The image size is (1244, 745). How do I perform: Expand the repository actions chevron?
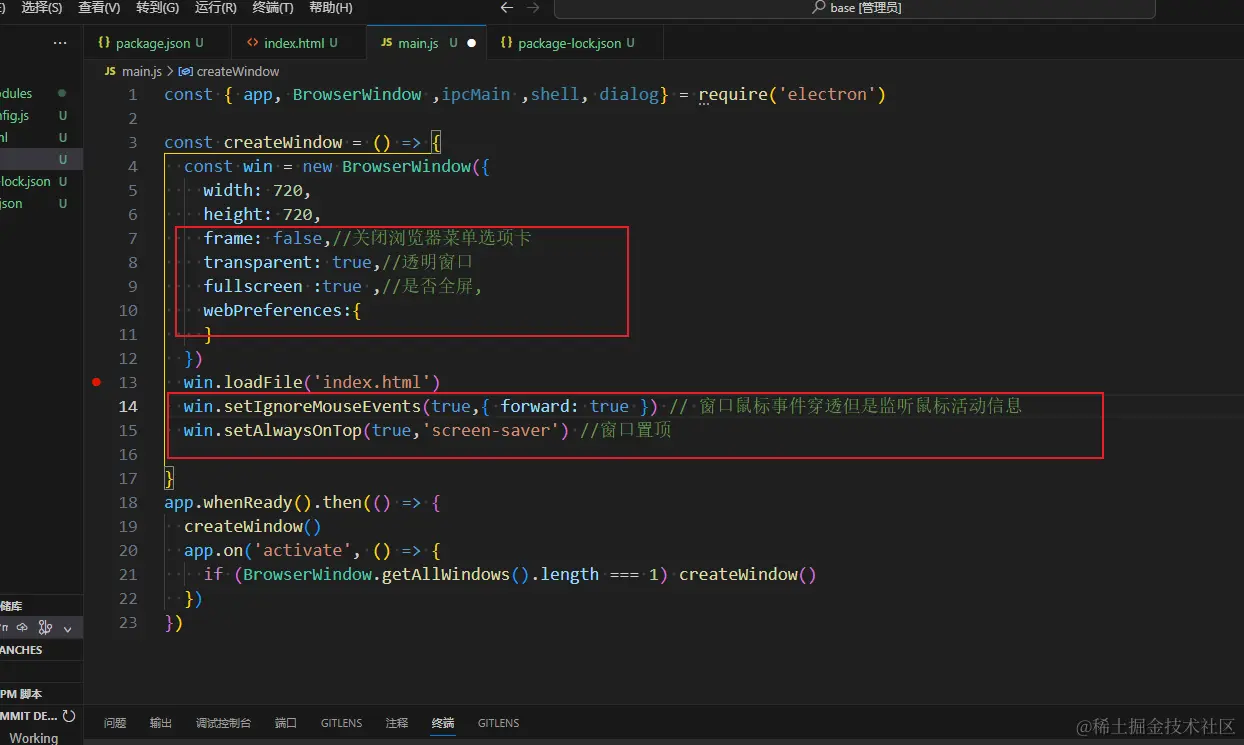pyautogui.click(x=68, y=629)
